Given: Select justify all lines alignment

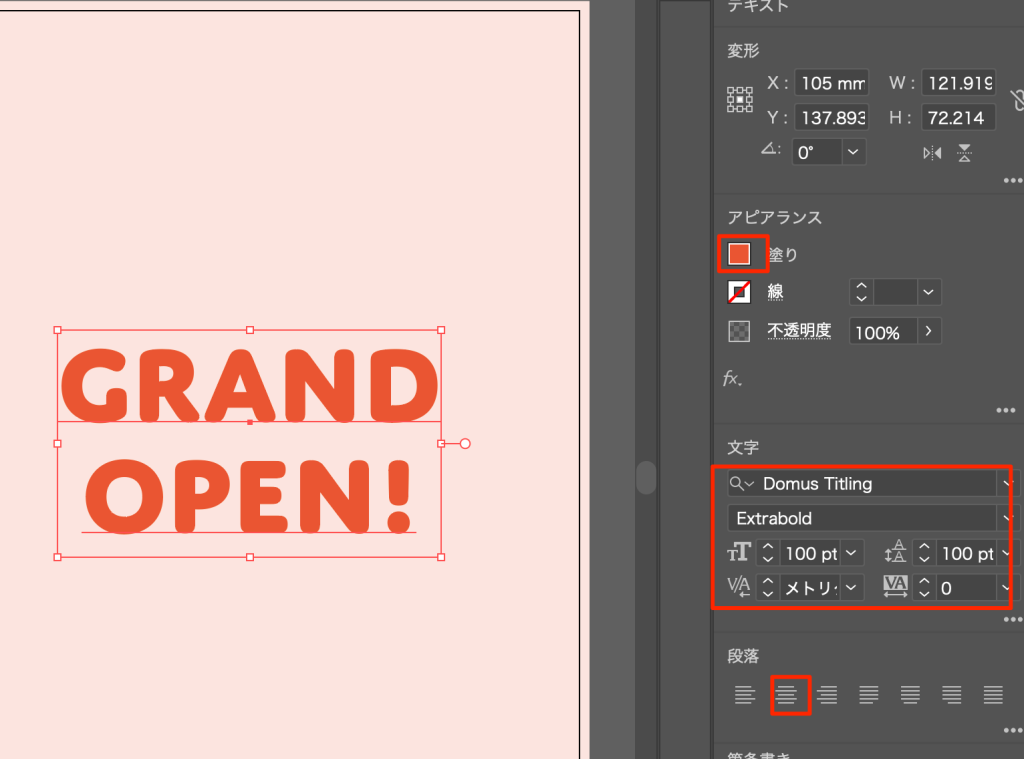Looking at the screenshot, I should pos(993,694).
